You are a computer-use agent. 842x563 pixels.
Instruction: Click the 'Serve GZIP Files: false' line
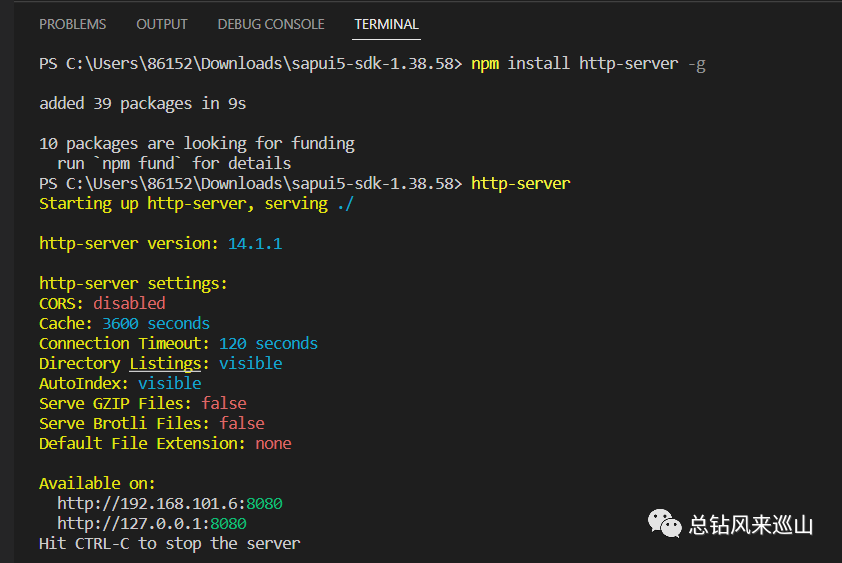tap(143, 403)
